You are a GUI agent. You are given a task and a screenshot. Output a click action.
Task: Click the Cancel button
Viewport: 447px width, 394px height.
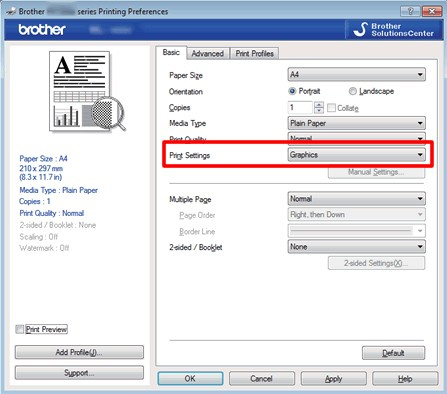tap(262, 379)
